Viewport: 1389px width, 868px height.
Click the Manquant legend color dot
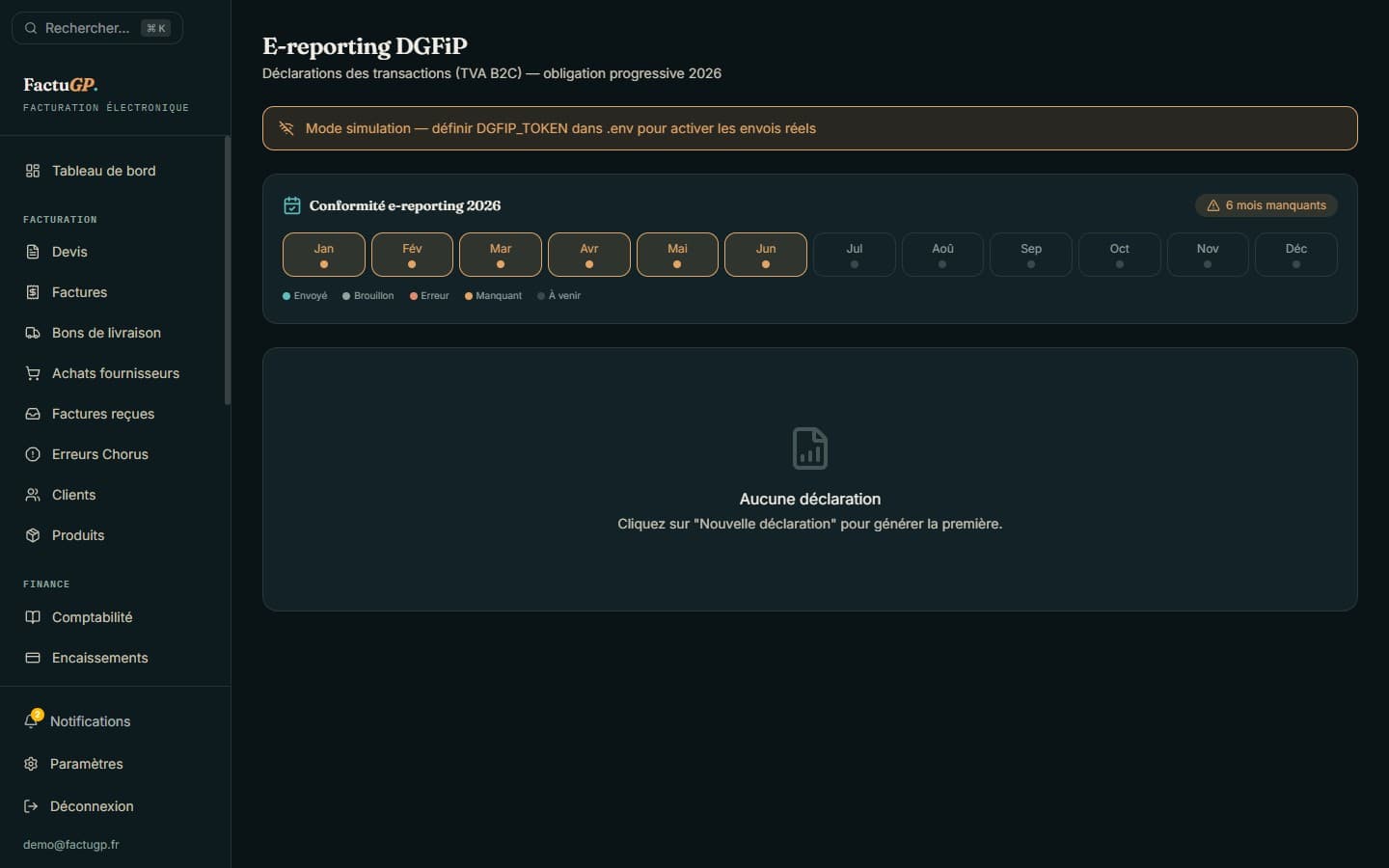point(469,296)
